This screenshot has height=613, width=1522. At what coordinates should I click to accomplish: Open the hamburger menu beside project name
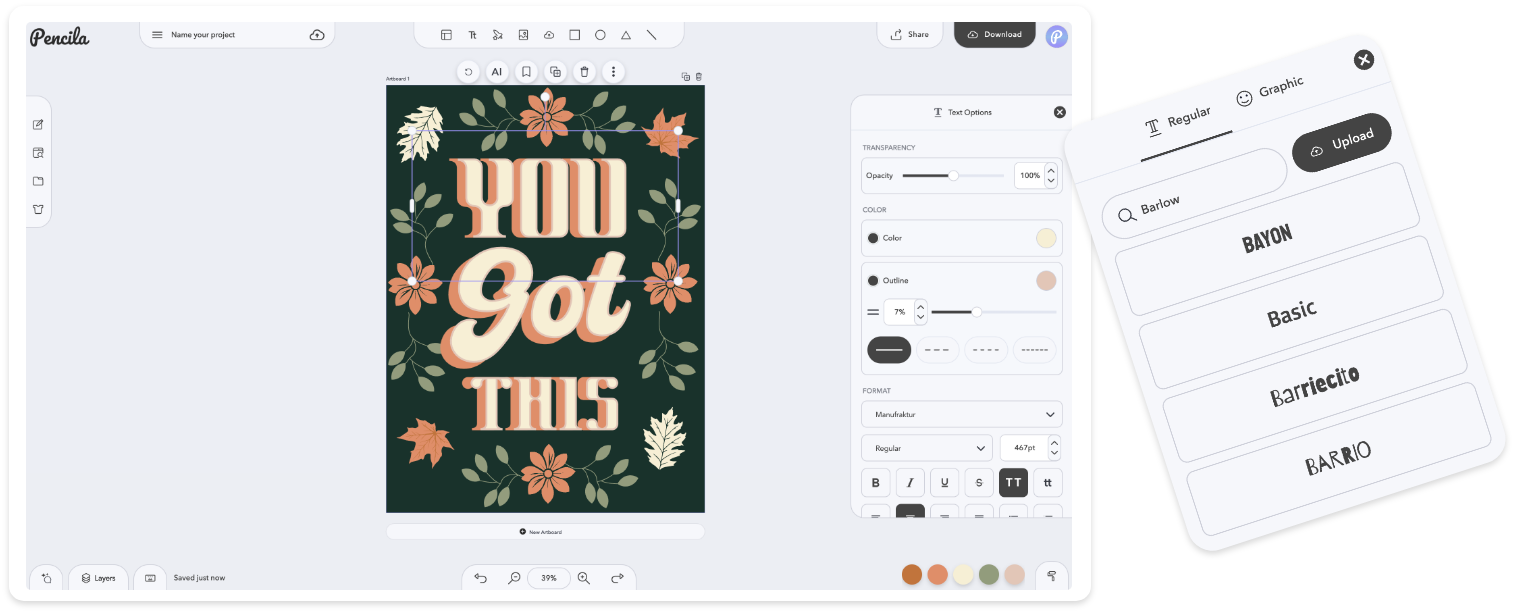tap(157, 35)
